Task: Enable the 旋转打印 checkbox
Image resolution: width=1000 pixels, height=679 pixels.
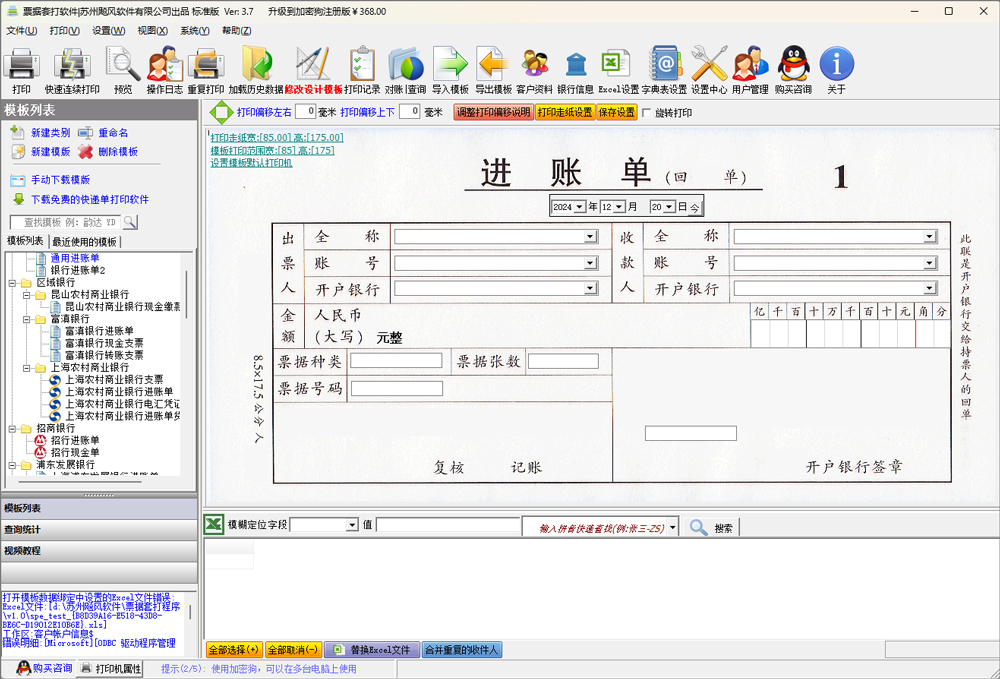Action: (647, 113)
